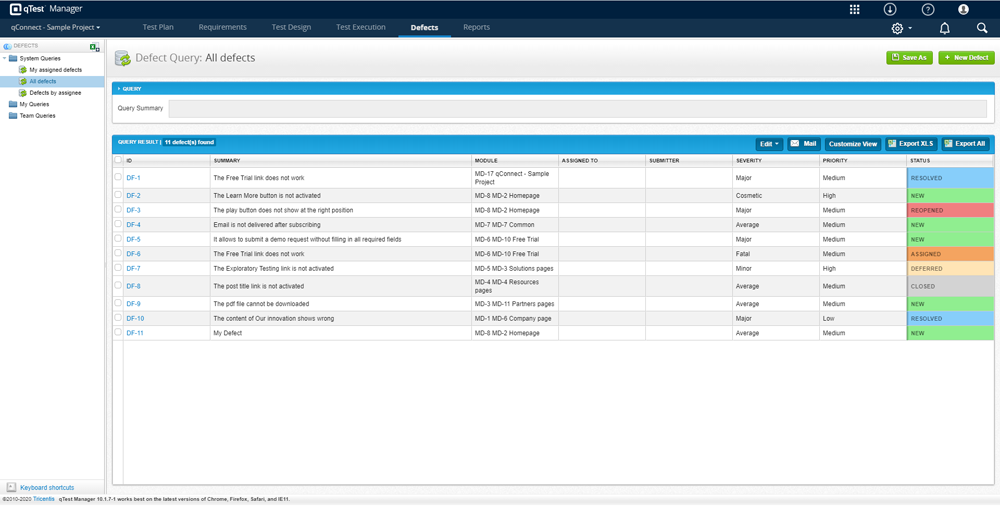1000x506 pixels.
Task: Go to the Reports tab
Action: [476, 27]
